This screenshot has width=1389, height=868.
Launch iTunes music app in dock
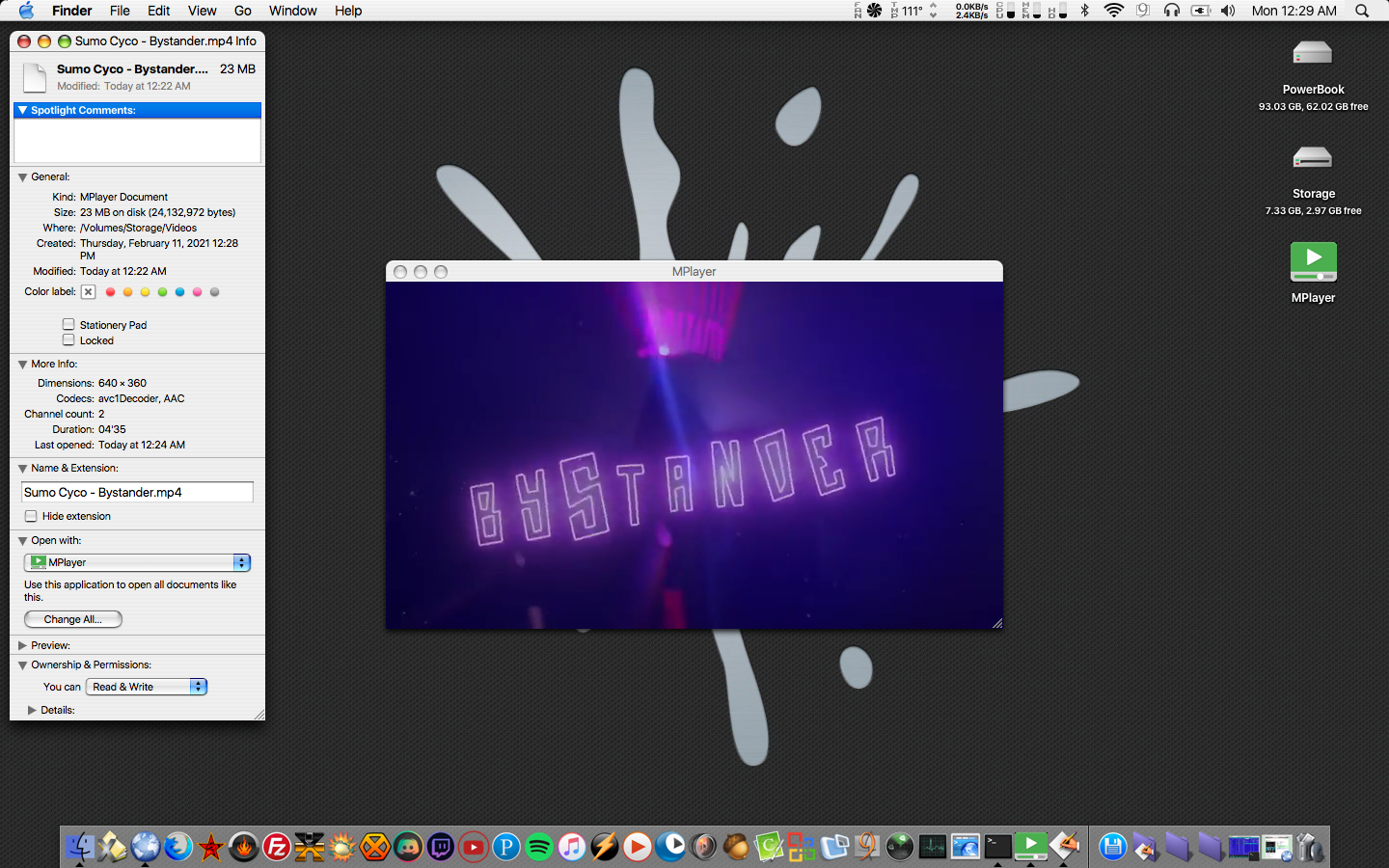(572, 847)
